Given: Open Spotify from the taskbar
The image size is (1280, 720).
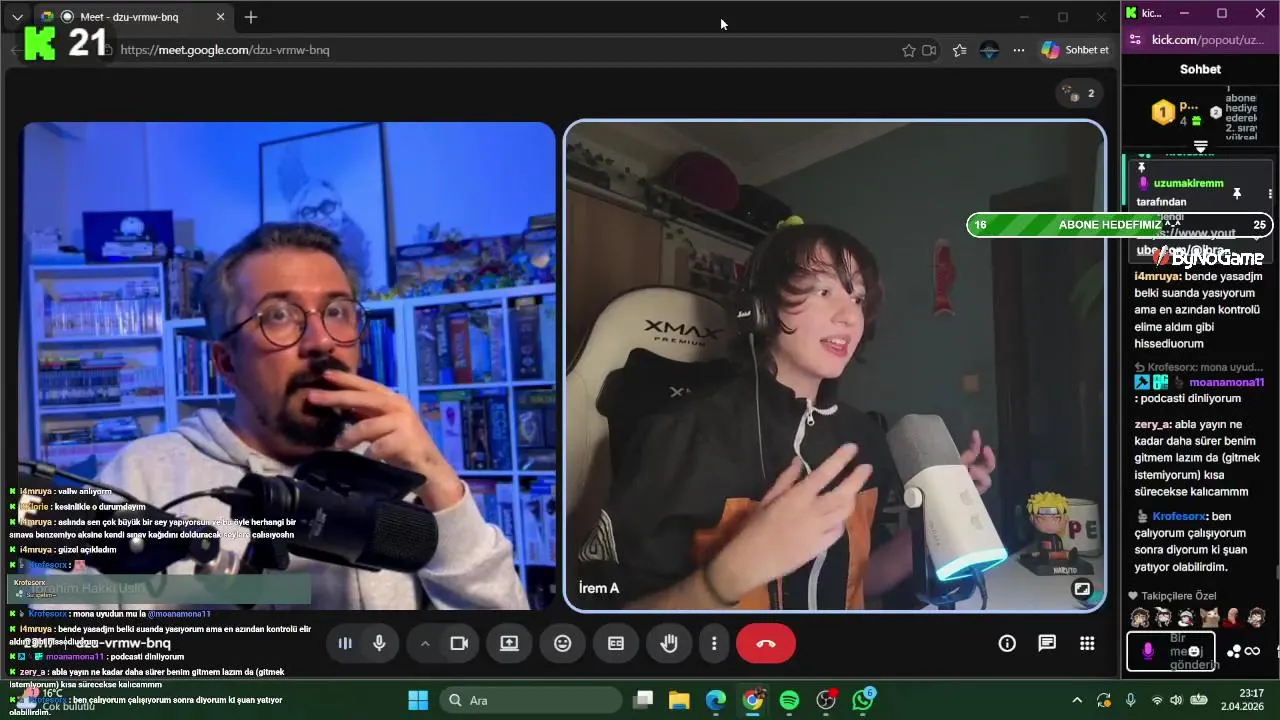Looking at the screenshot, I should click(789, 700).
